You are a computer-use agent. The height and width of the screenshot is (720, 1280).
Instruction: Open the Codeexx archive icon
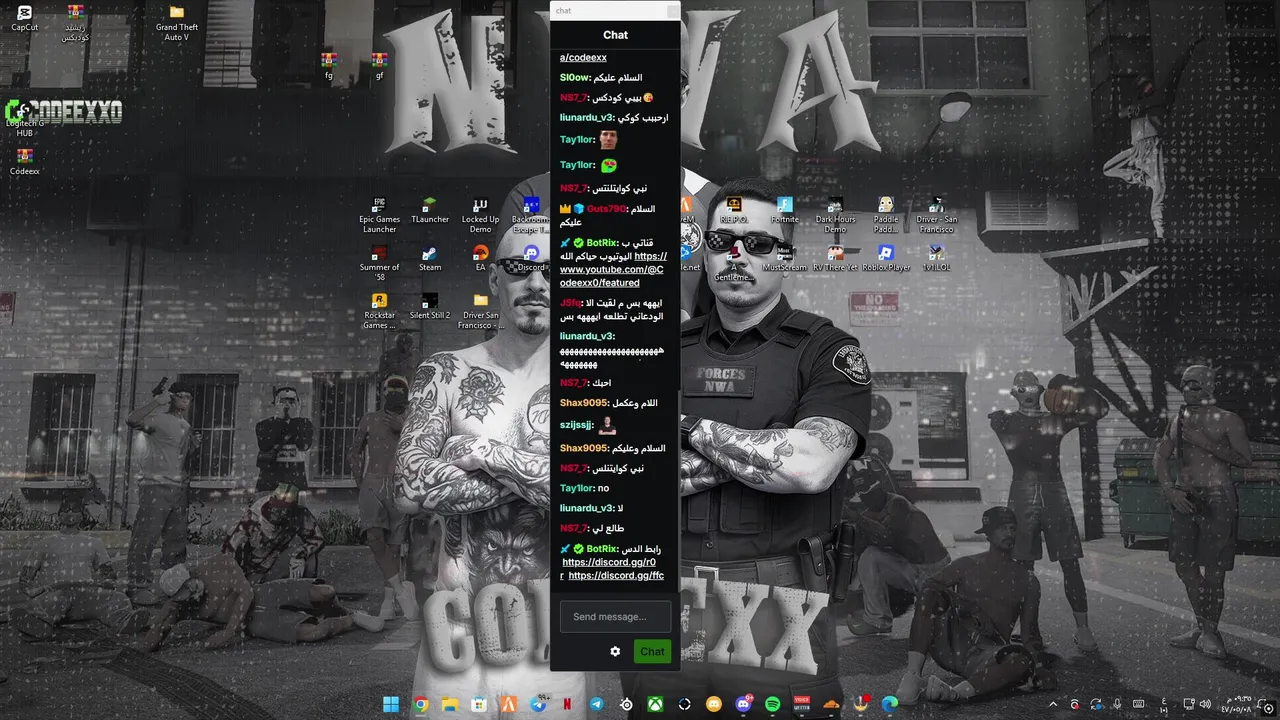24,162
